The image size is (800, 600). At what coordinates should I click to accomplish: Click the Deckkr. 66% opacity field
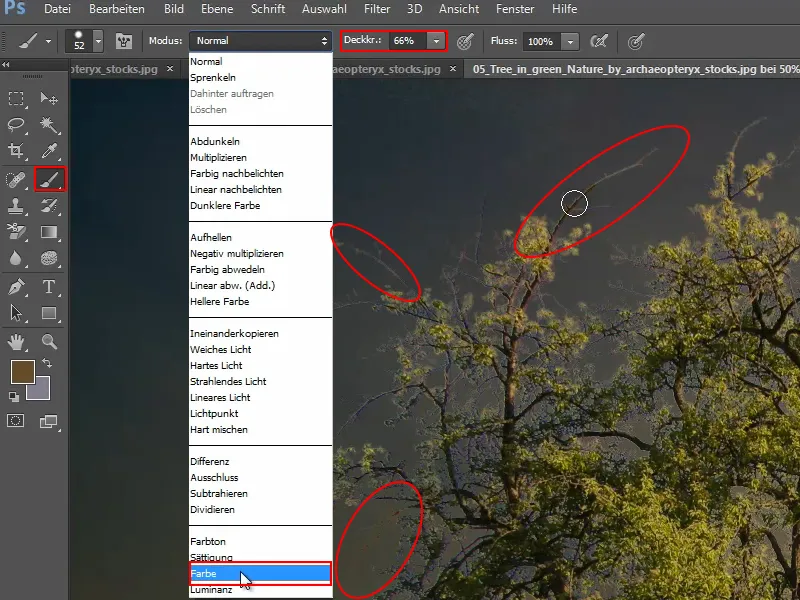tap(408, 41)
